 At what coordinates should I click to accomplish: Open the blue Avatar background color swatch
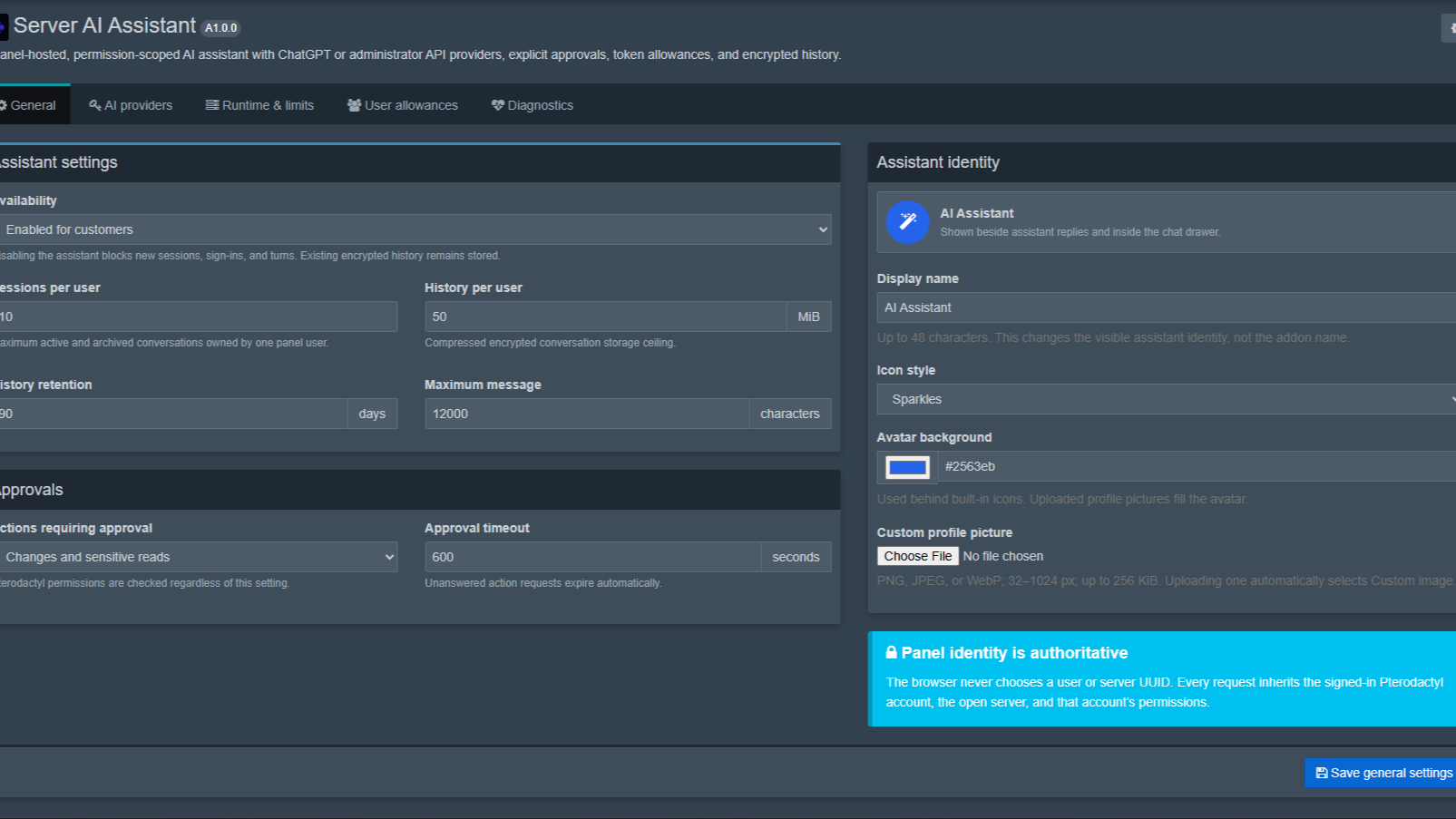pyautogui.click(x=907, y=467)
